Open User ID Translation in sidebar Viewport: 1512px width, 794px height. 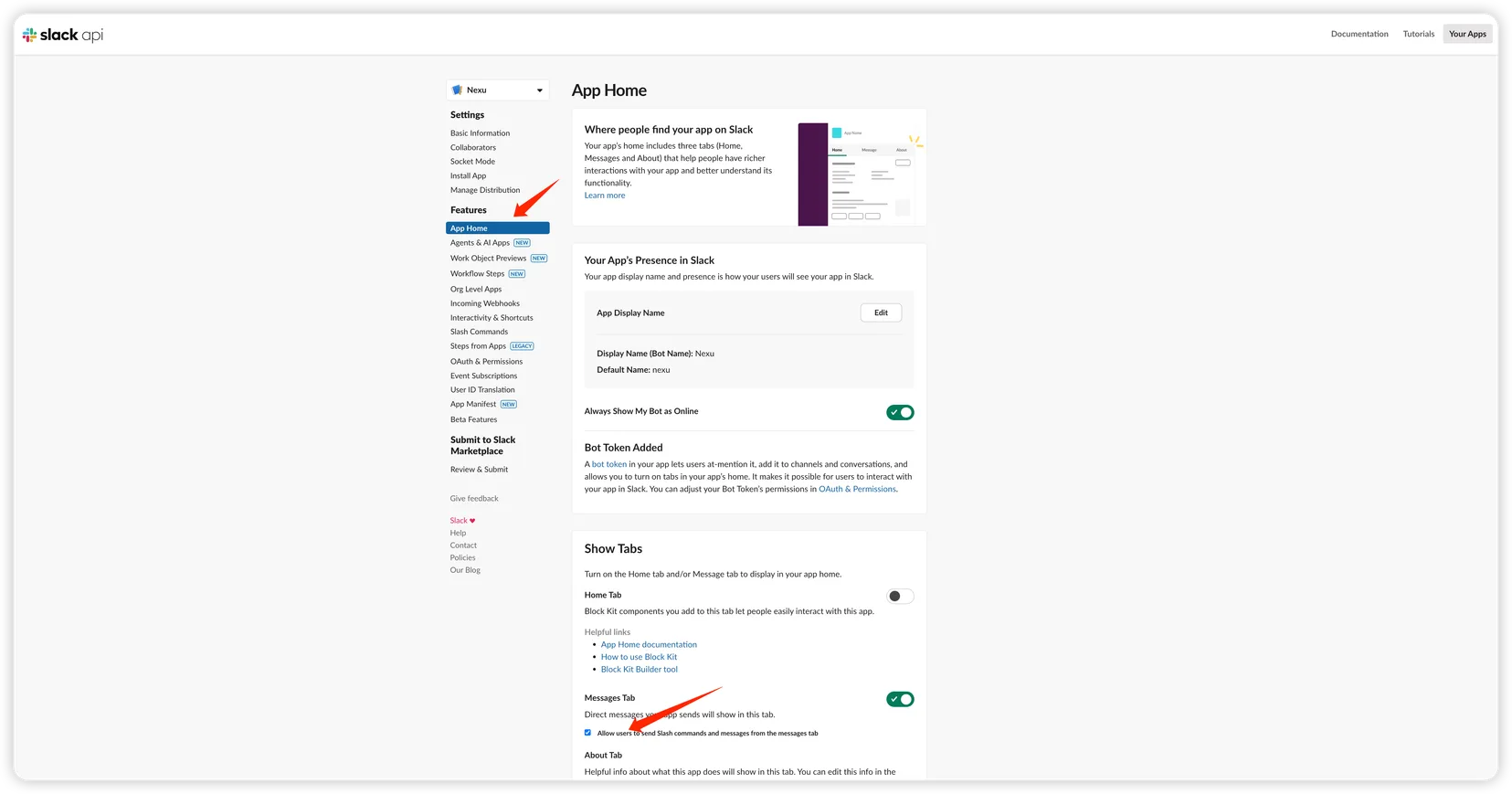(x=482, y=390)
